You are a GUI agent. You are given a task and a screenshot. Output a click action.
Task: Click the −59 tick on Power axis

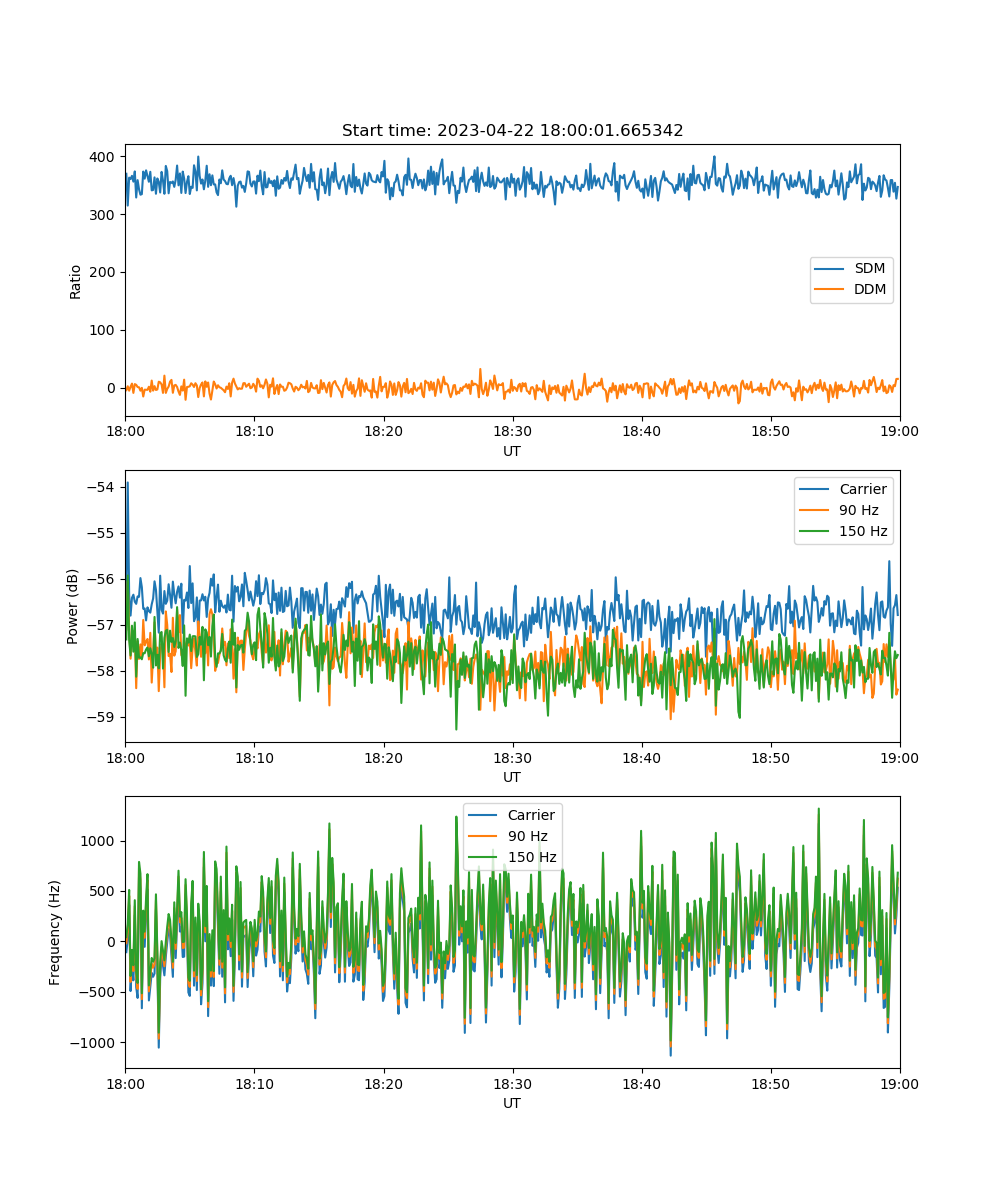(102, 717)
